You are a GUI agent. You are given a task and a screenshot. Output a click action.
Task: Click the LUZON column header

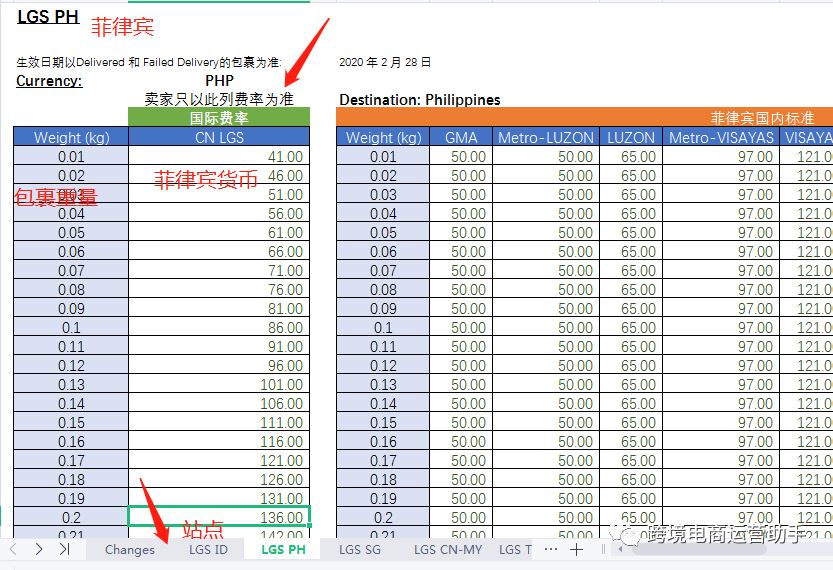[x=631, y=137]
